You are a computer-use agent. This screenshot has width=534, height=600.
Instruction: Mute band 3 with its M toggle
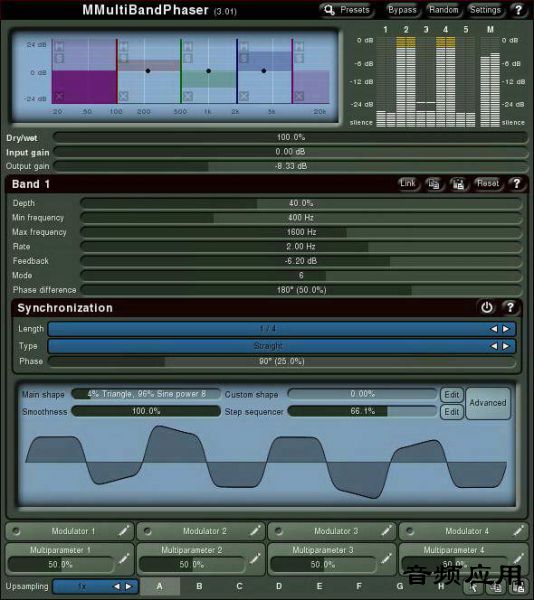pos(187,47)
